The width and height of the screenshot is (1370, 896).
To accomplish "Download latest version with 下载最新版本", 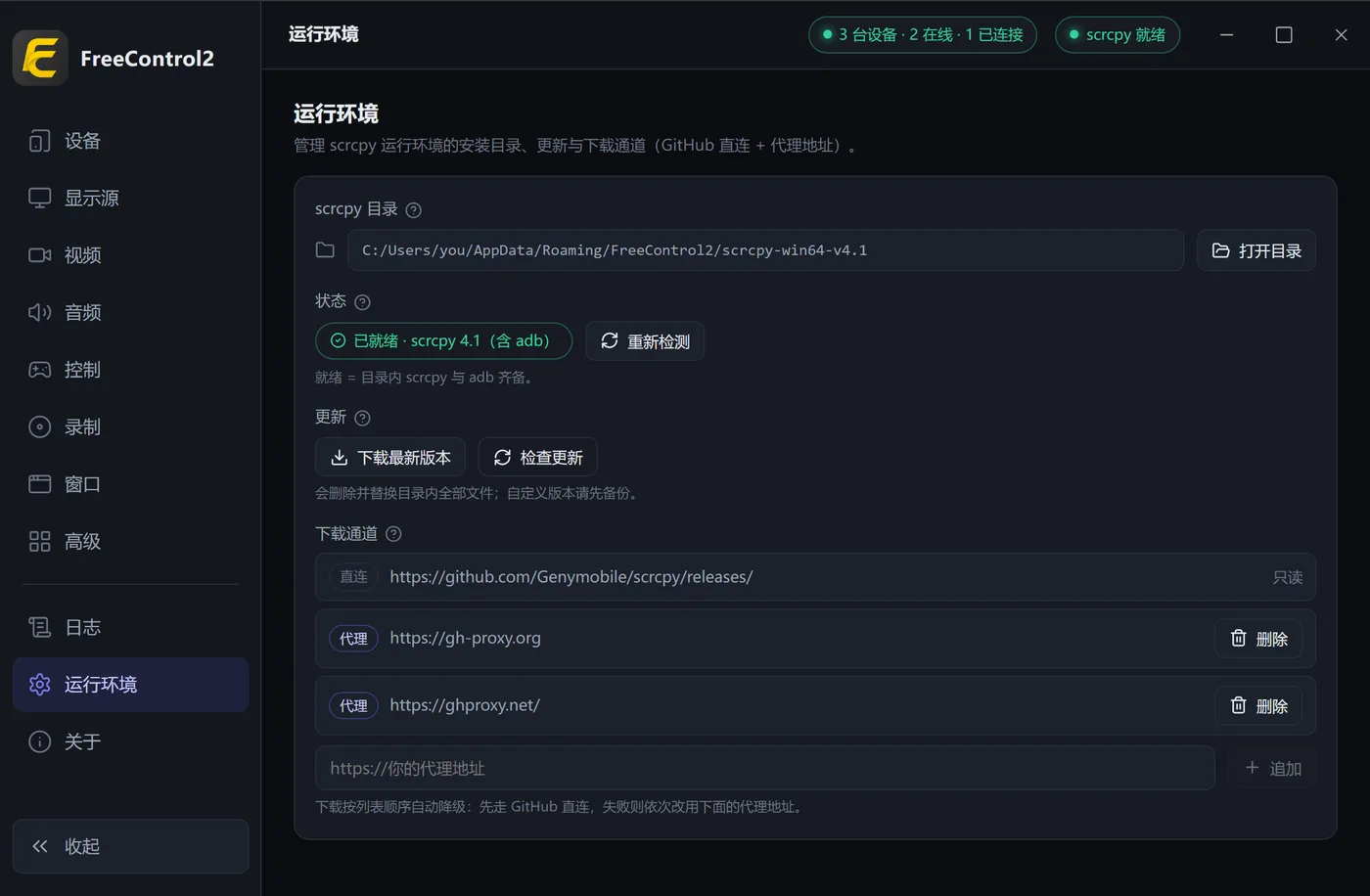I will click(389, 458).
